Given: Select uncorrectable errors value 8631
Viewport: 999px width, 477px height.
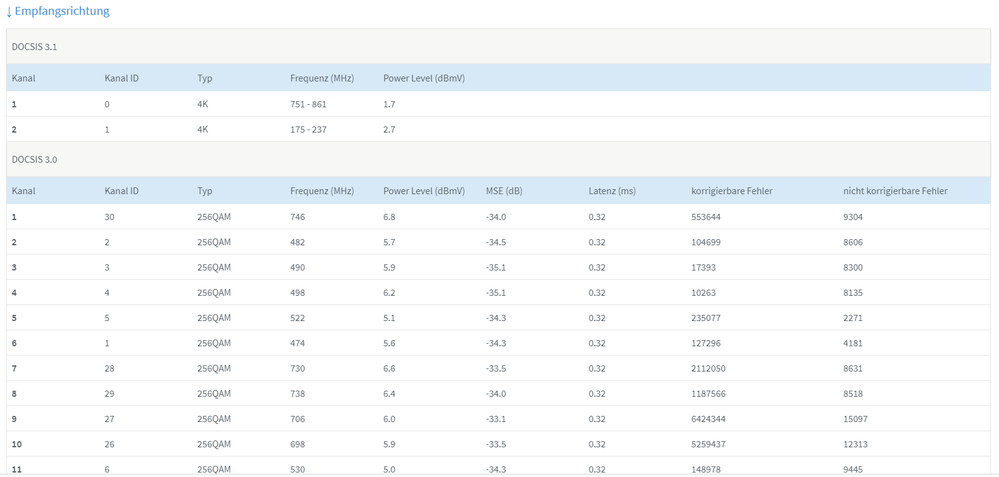Looking at the screenshot, I should (852, 368).
